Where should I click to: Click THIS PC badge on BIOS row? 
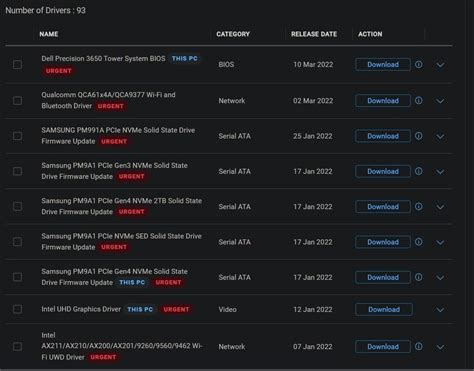184,58
